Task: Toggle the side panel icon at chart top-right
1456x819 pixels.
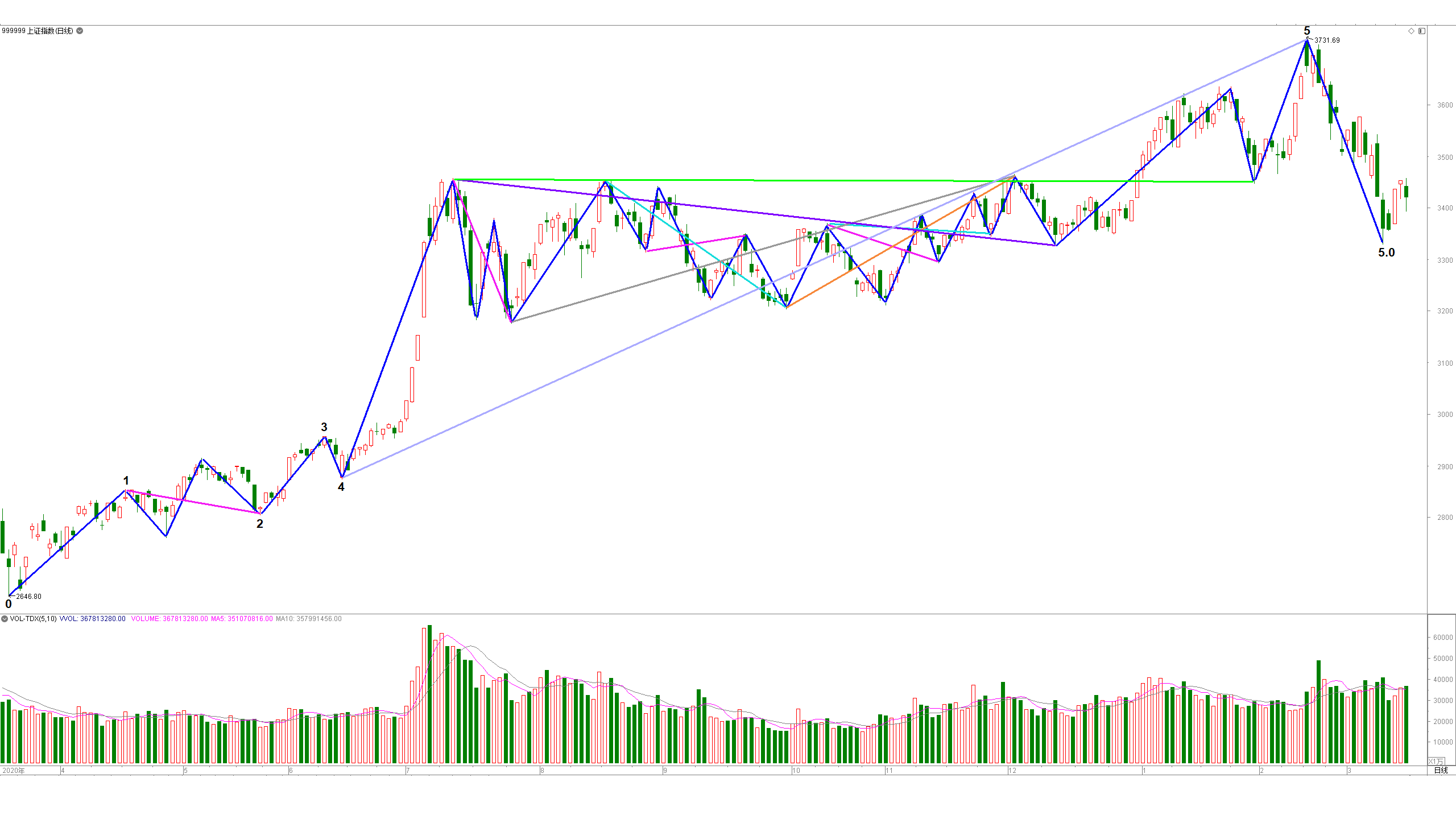Action: pos(1422,31)
